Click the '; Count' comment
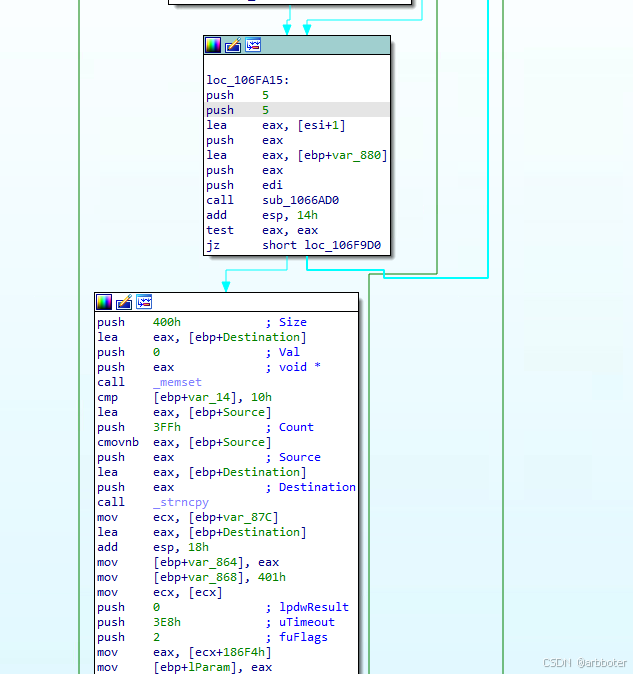The width and height of the screenshot is (633, 674). 289,428
